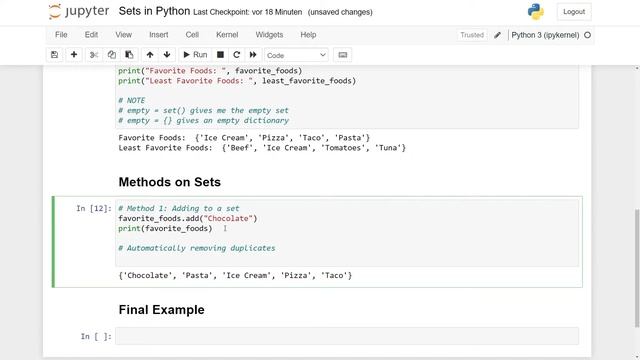This screenshot has width=640, height=360.
Task: Click the Last Checkpoint text
Action: pyautogui.click(x=247, y=12)
